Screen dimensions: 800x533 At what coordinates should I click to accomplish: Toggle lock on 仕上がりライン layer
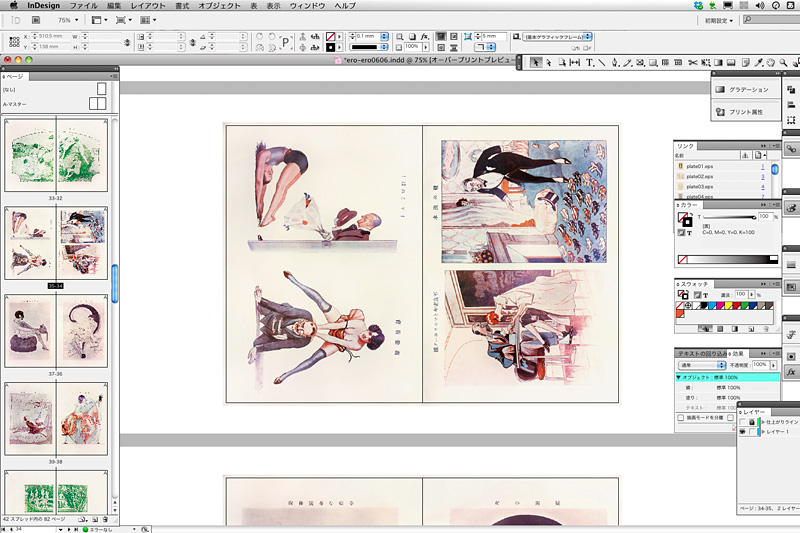pos(752,422)
